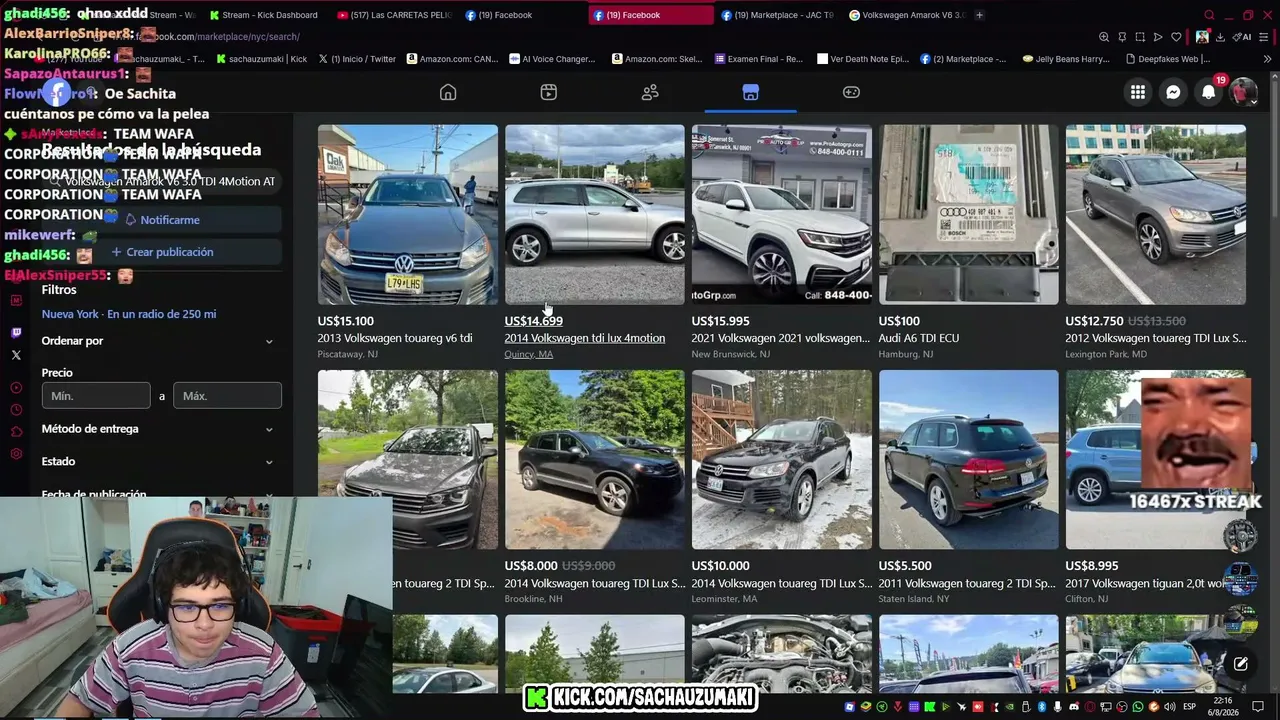Click the send arrow icon in the address bar
Viewport: 1280px width, 720px height.
coord(1158,37)
